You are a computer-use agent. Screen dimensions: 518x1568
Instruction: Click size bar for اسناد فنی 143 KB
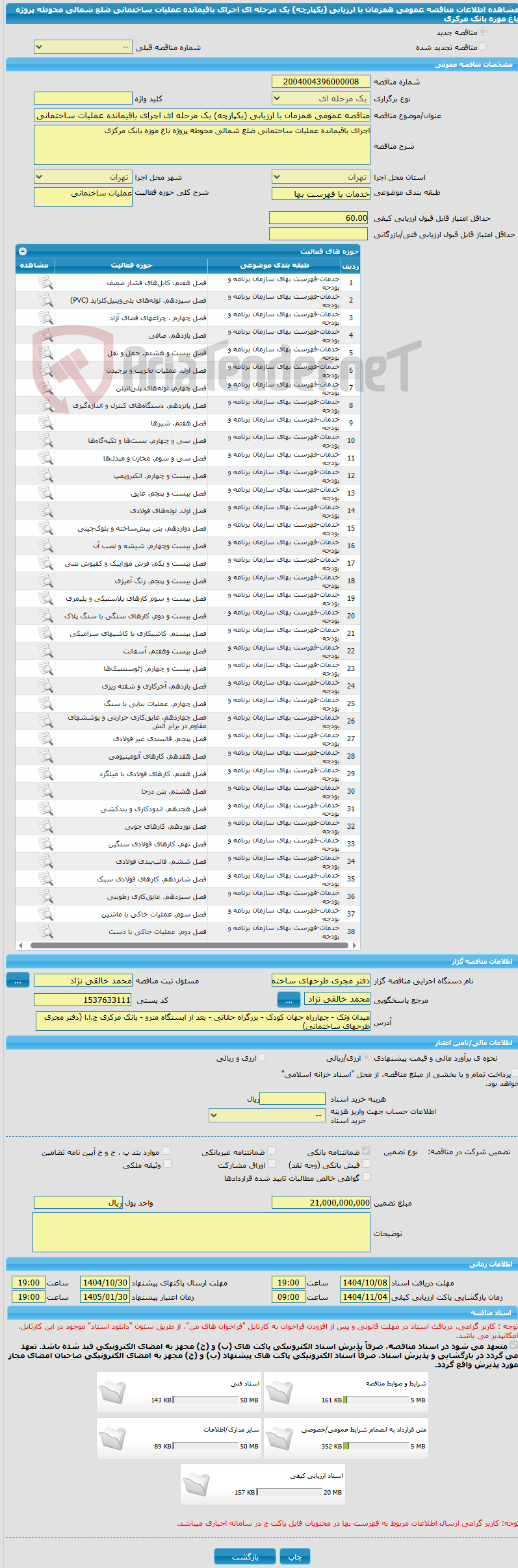click(205, 1400)
